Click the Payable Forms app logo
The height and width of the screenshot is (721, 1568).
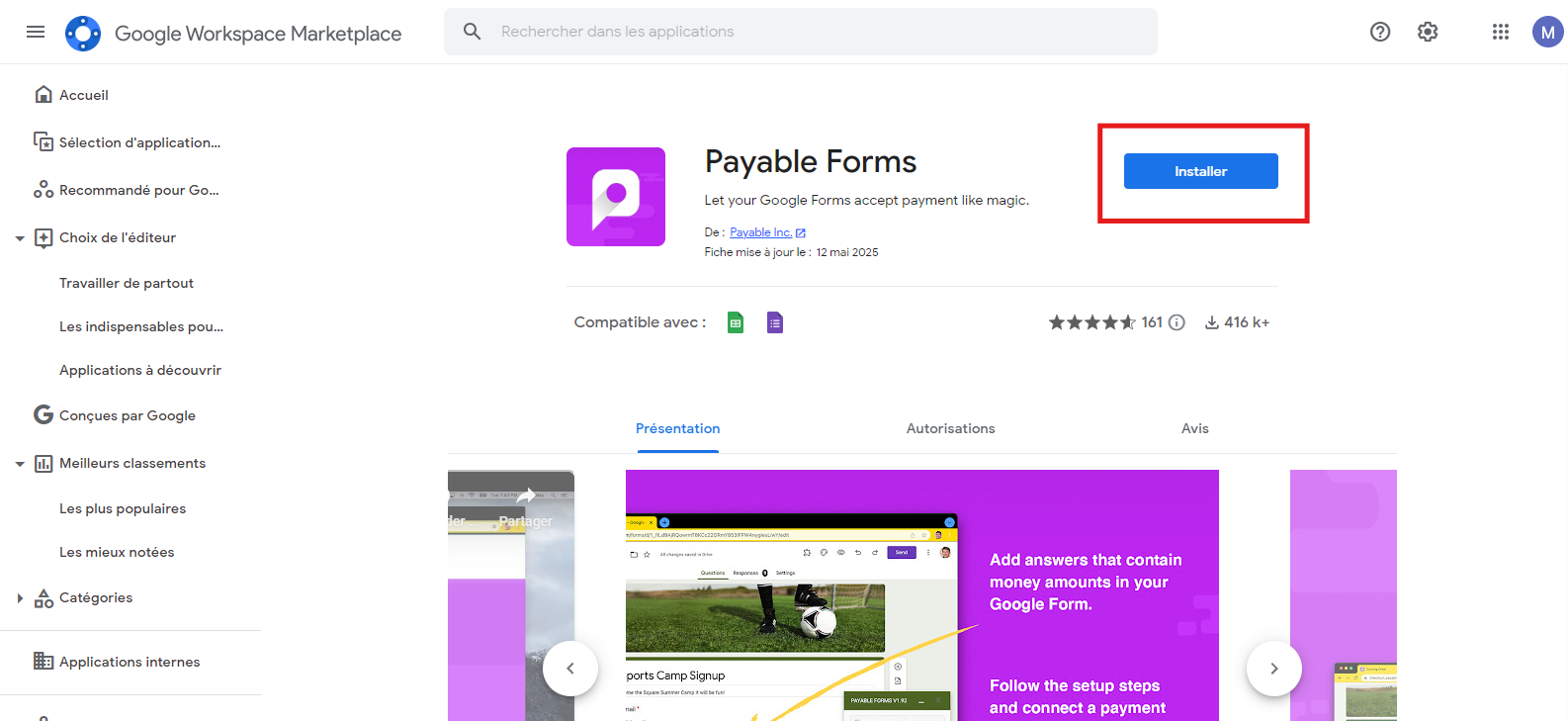(616, 197)
